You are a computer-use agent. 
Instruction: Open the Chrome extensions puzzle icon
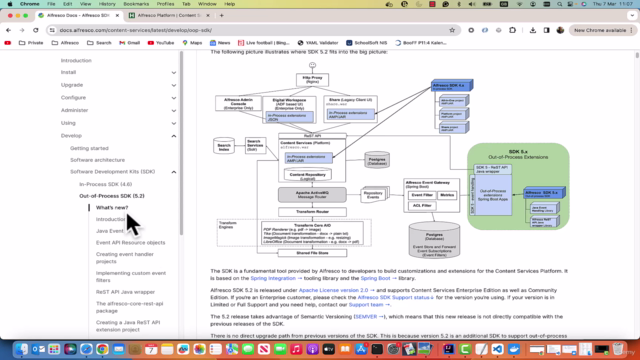tap(513, 30)
